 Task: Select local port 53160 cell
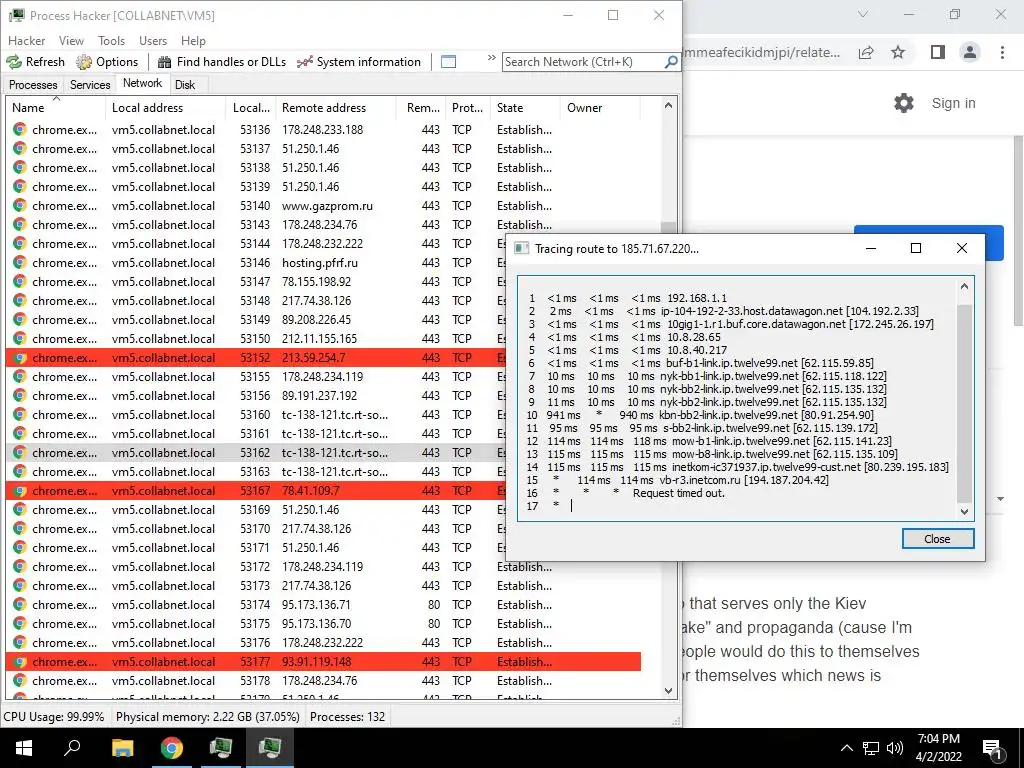click(255, 415)
